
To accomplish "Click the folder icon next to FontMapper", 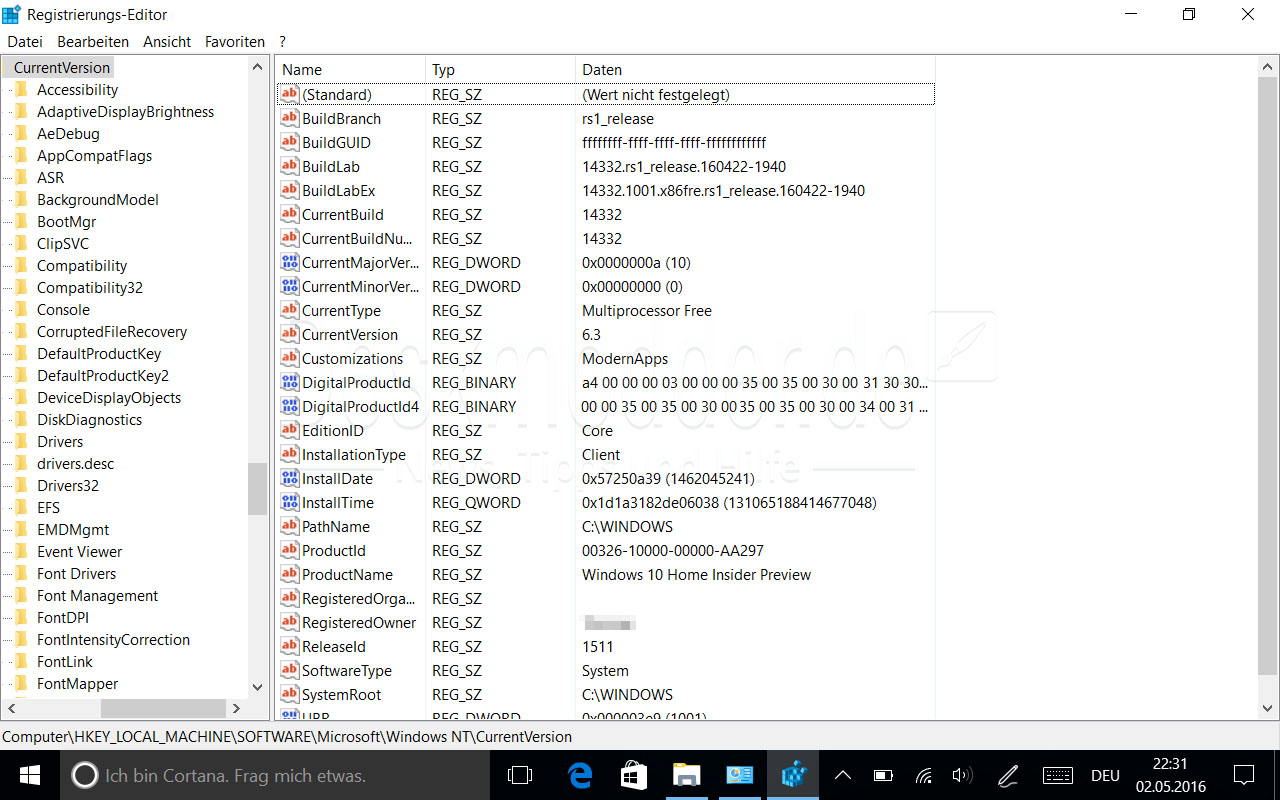I will click(21, 683).
